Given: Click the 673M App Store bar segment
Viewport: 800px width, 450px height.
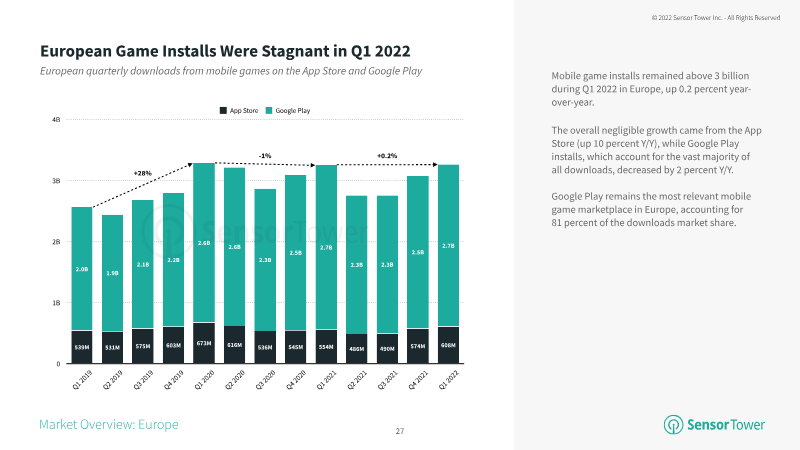Looking at the screenshot, I should pyautogui.click(x=203, y=343).
